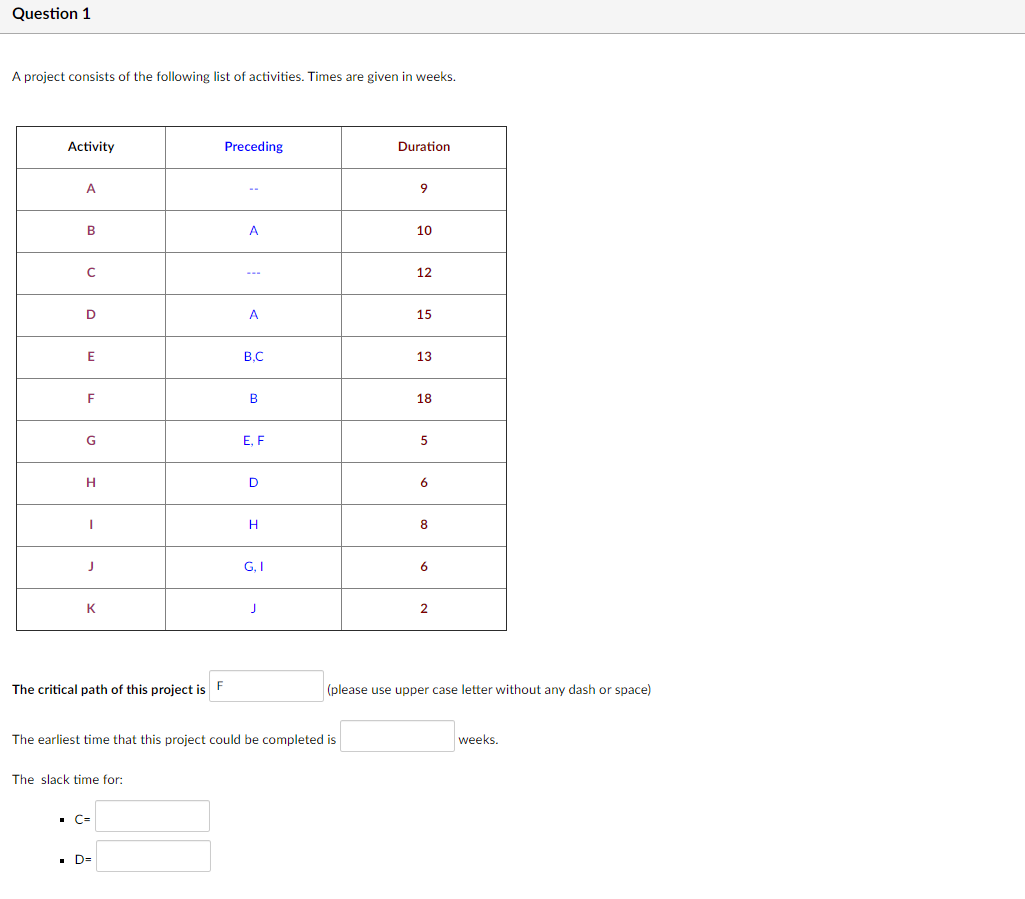The image size is (1025, 899).
Task: Select the duration 18 for activity F
Action: pyautogui.click(x=423, y=398)
